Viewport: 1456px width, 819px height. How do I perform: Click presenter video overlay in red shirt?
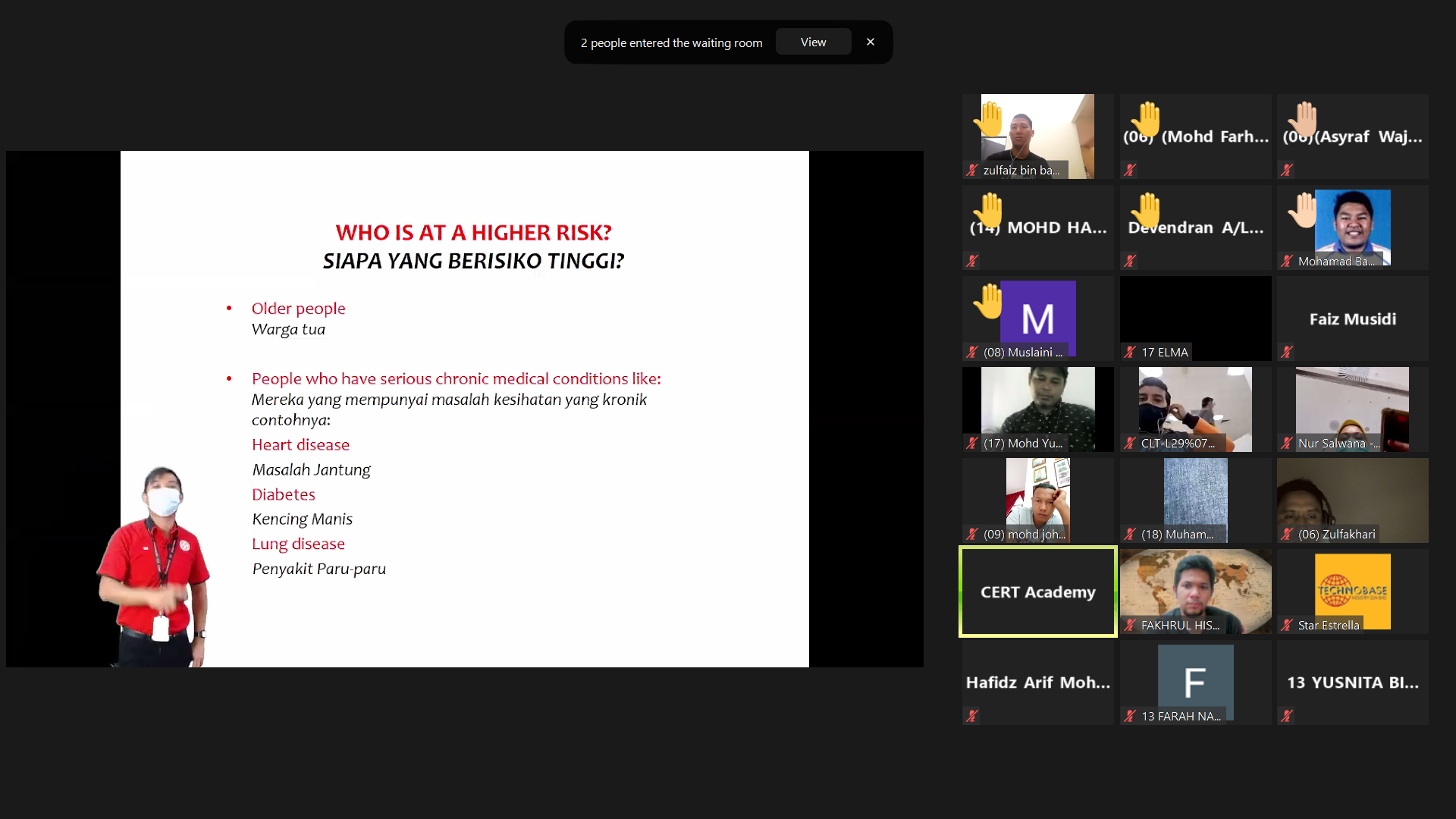click(x=154, y=566)
